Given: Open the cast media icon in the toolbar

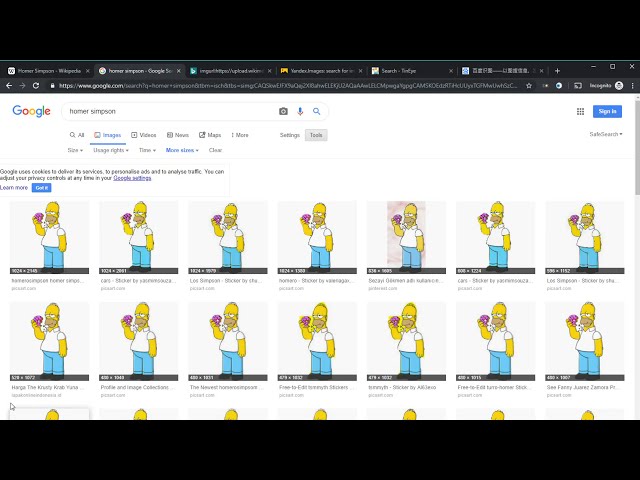Looking at the screenshot, I should (x=578, y=86).
